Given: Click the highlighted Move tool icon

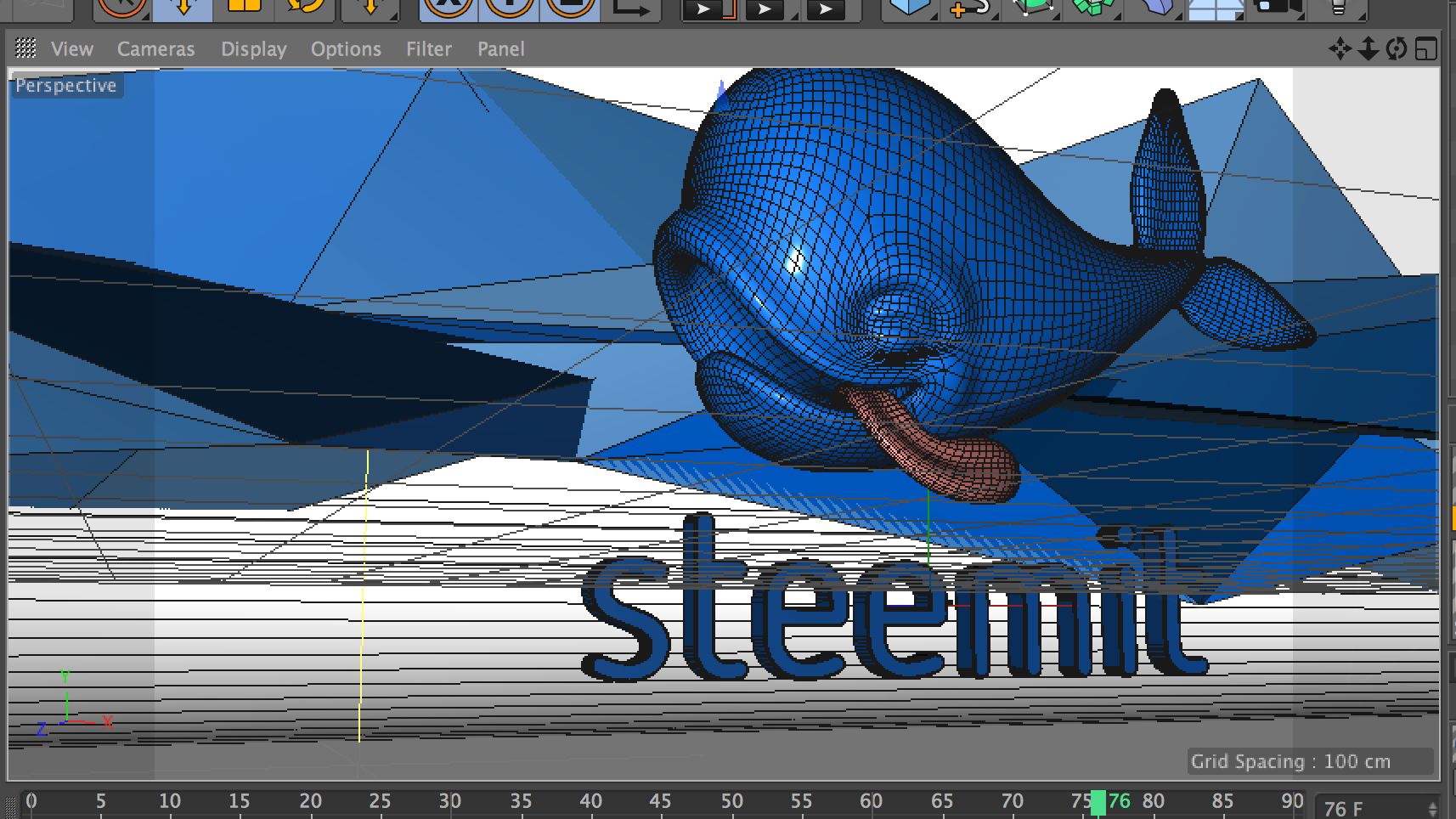Looking at the screenshot, I should tap(183, 8).
